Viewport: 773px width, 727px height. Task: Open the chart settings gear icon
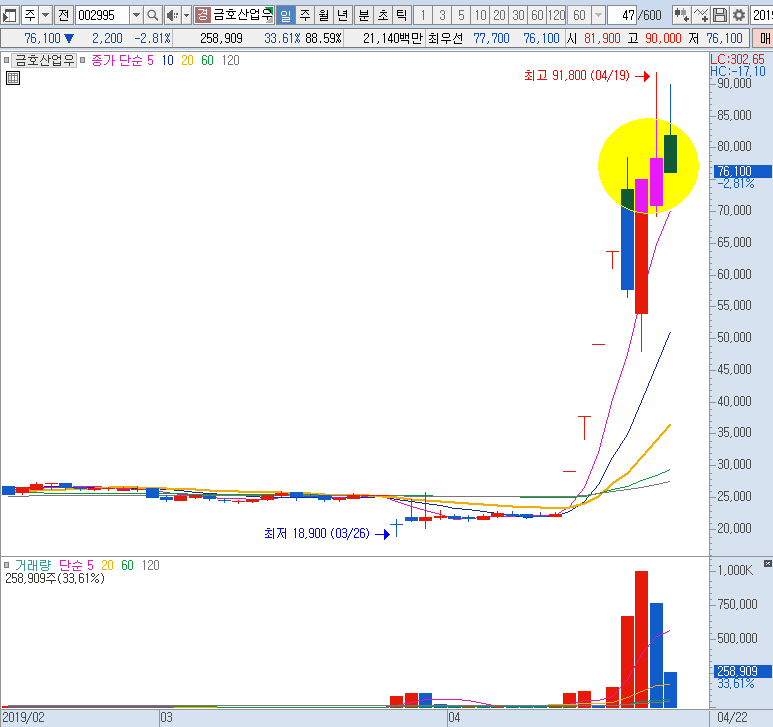[739, 15]
